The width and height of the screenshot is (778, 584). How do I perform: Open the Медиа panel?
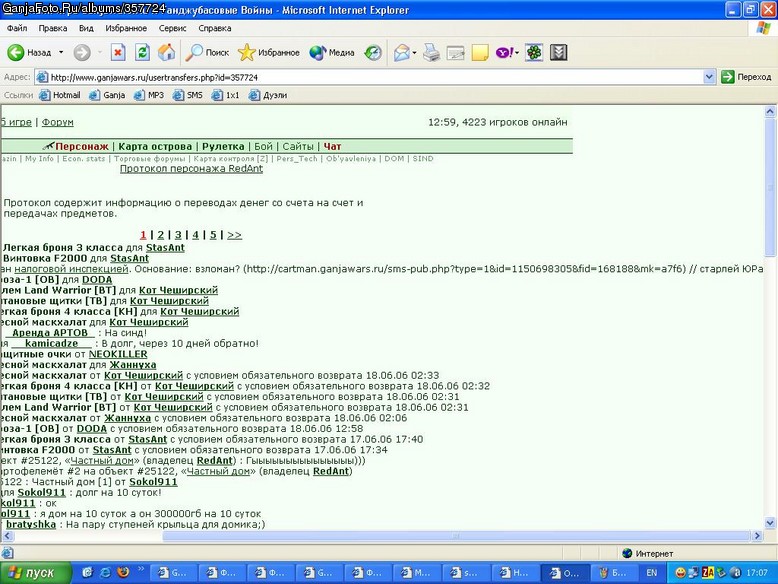[331, 52]
